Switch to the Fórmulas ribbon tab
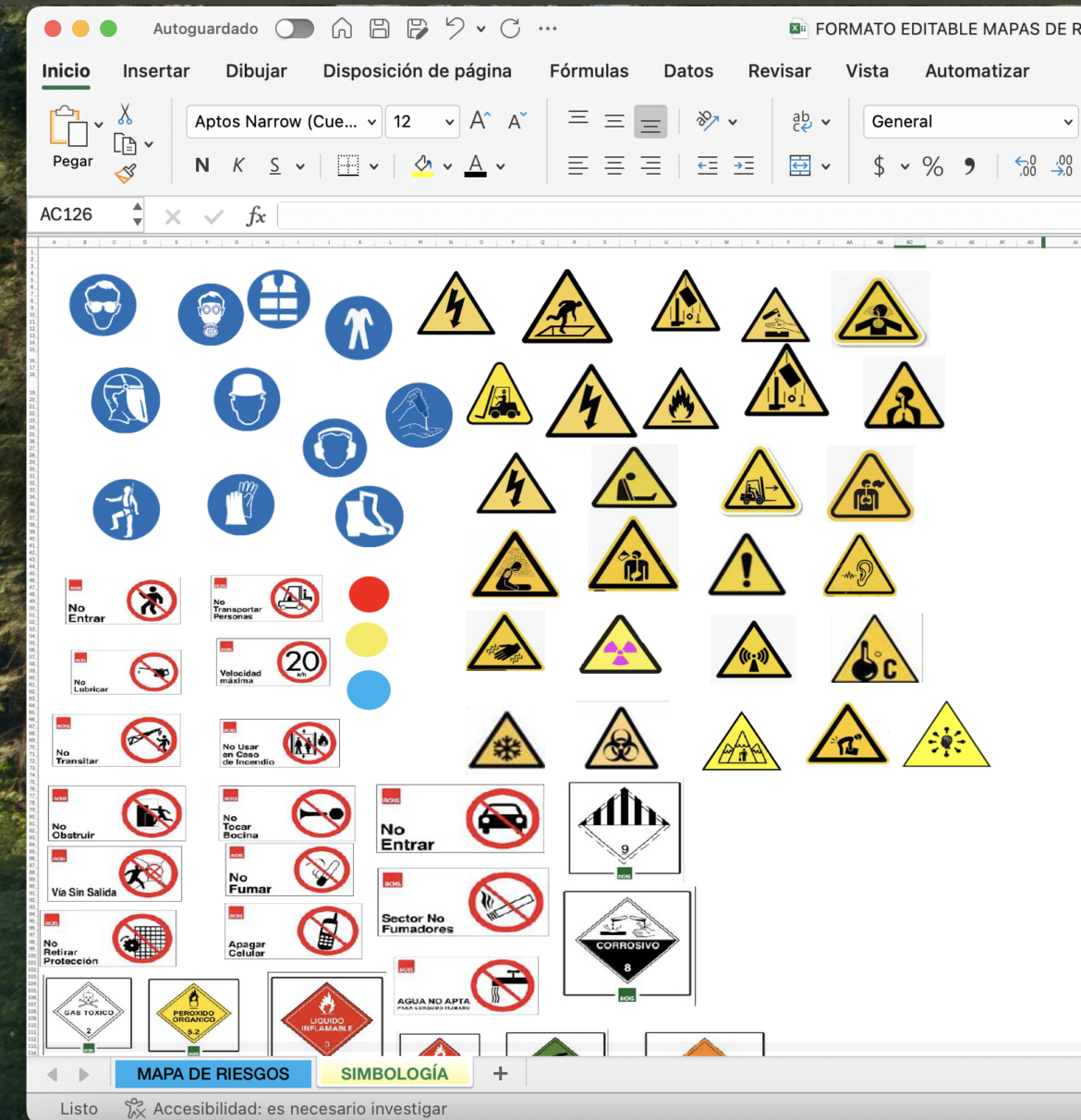 (589, 70)
